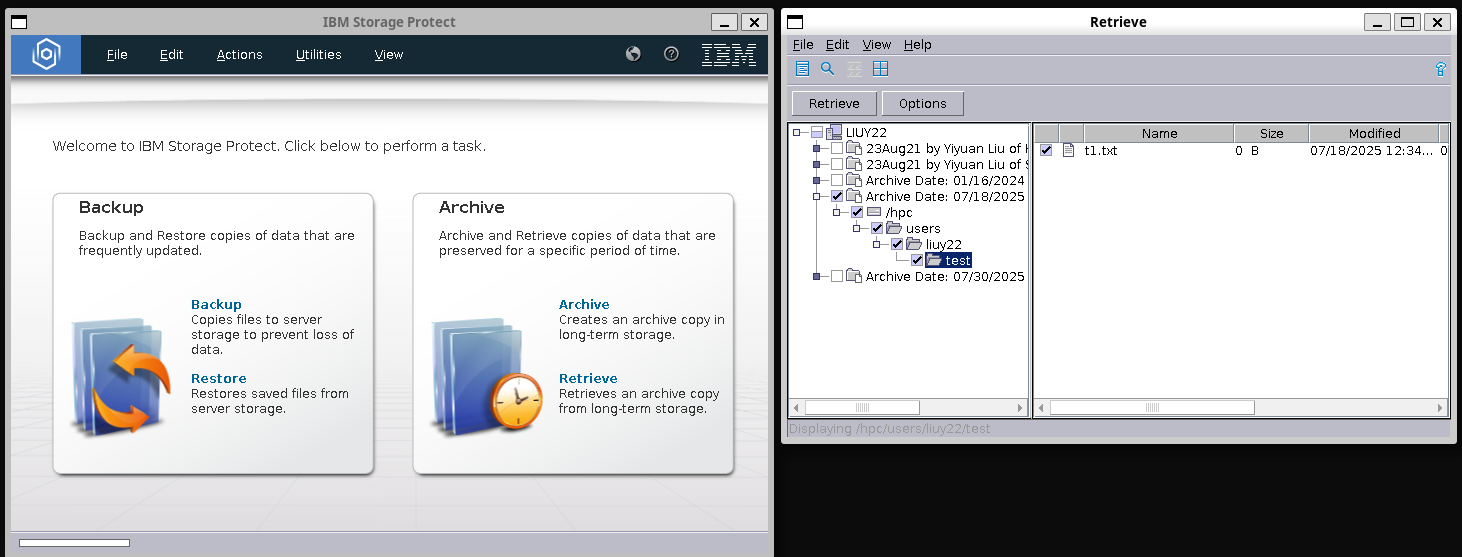Click the help icon at Retrieve toolbar's right end

[x=1440, y=69]
